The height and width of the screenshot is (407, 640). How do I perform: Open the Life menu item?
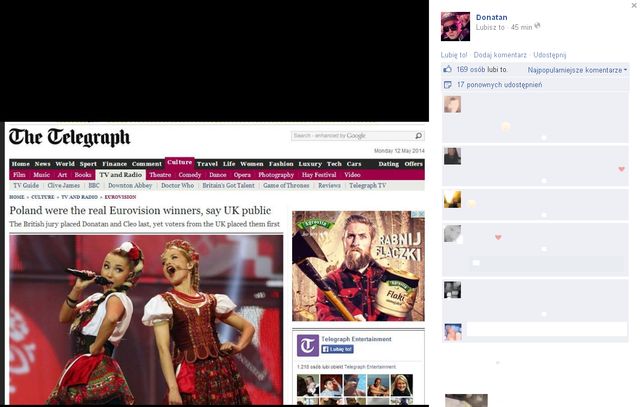coord(229,164)
